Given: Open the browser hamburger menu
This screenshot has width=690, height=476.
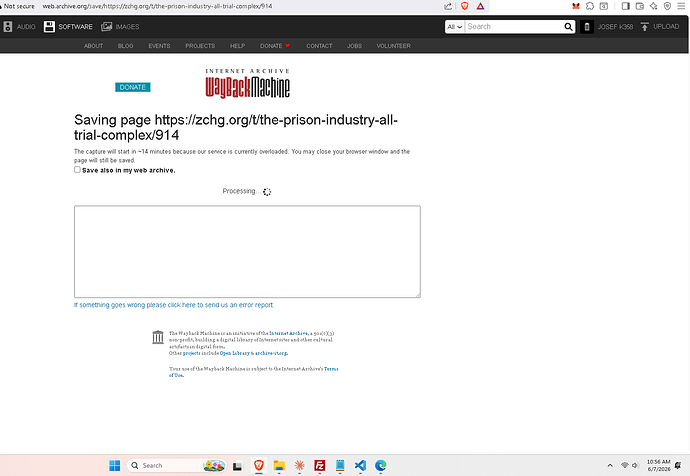Looking at the screenshot, I should pos(681,6).
